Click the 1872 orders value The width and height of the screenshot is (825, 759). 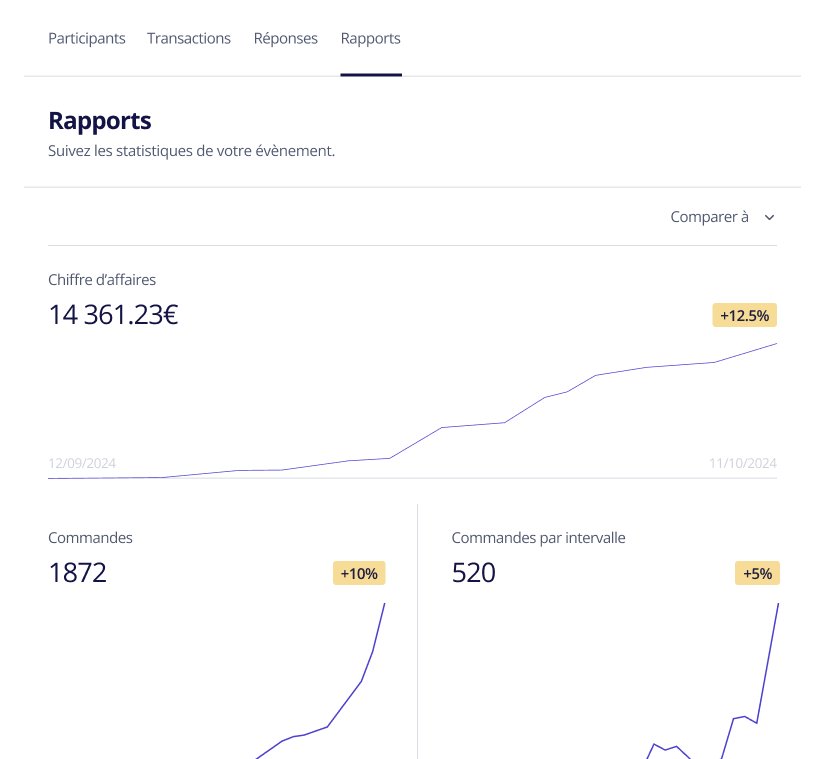[77, 572]
